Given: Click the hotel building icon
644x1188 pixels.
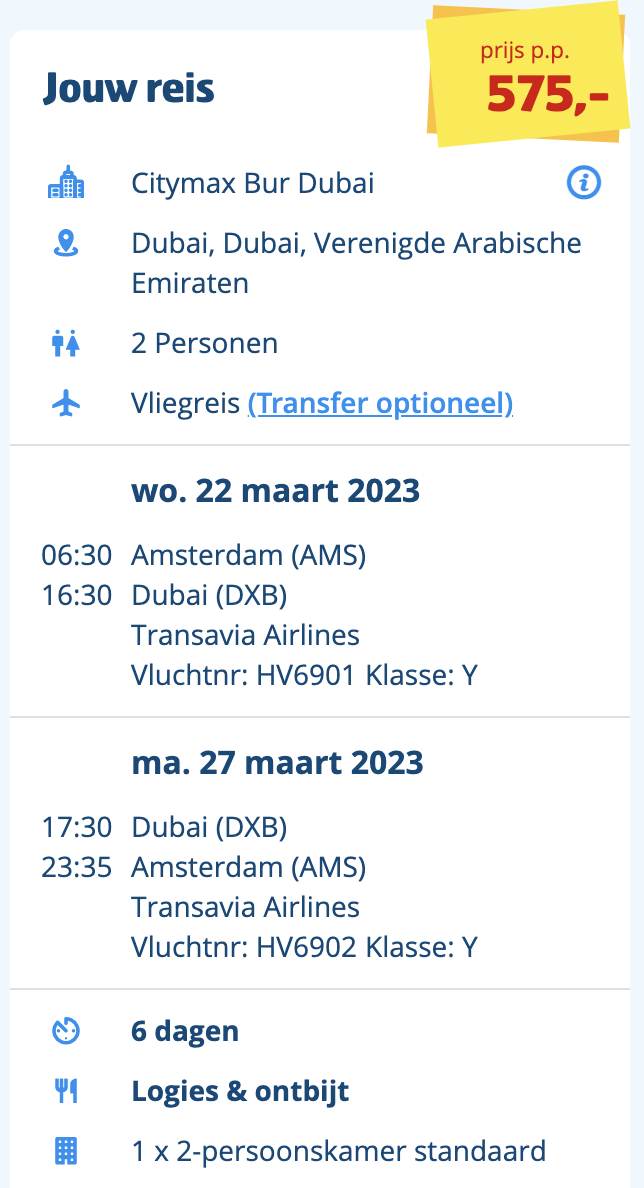Looking at the screenshot, I should 66,183.
